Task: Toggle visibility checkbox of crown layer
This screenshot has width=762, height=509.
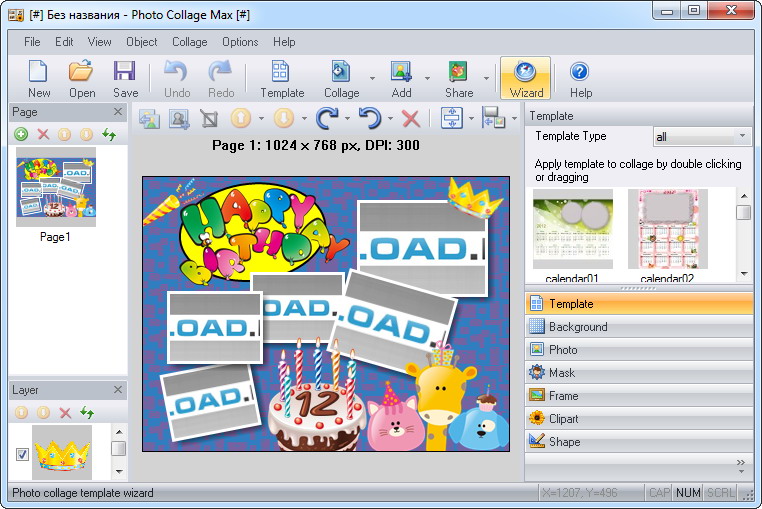Action: click(22, 455)
